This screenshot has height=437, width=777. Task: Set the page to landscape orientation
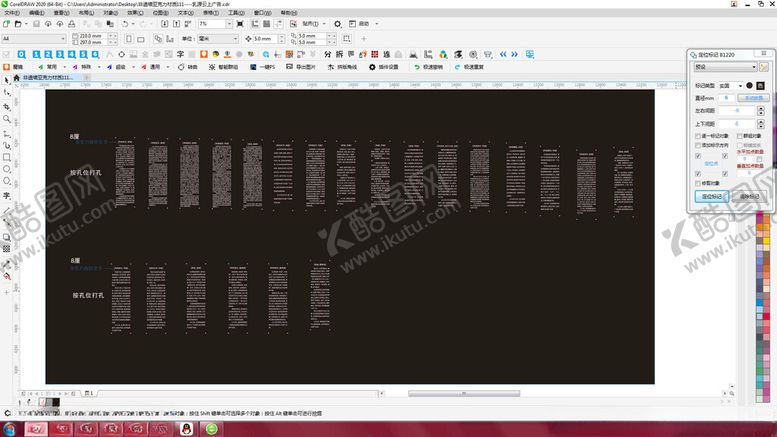point(141,39)
